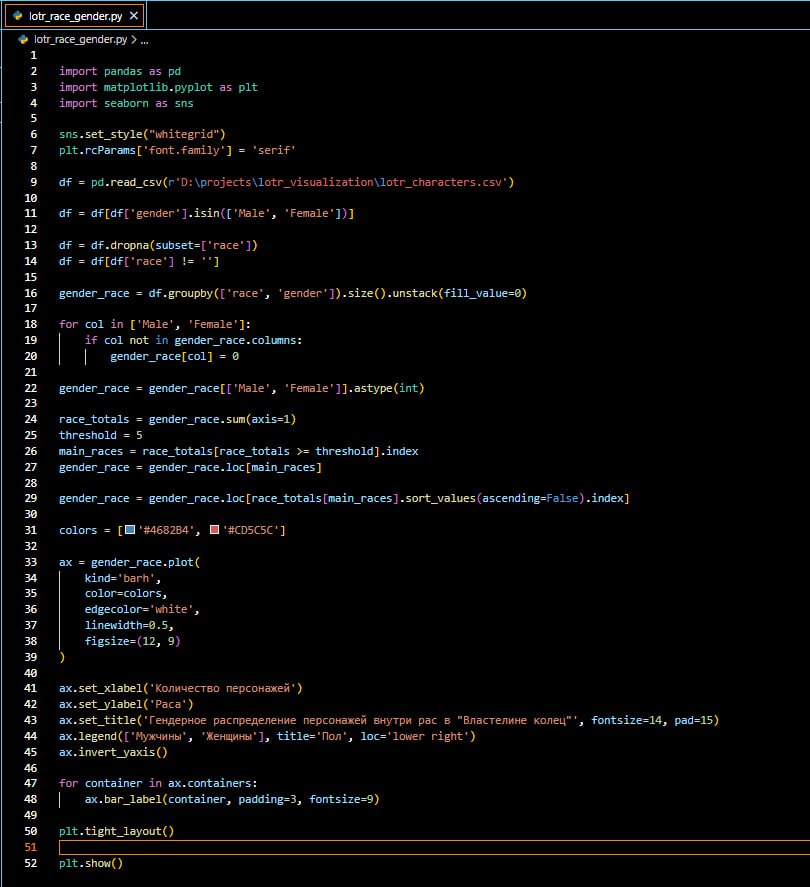Place cursor in empty line 51

pyautogui.click(x=434, y=847)
